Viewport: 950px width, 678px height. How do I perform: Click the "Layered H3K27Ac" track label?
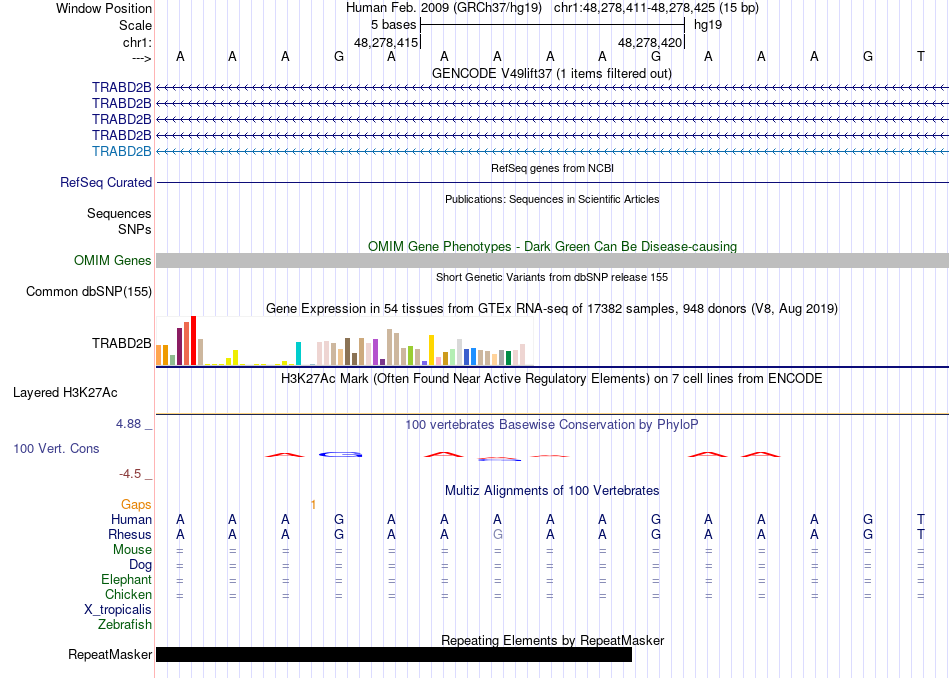pyautogui.click(x=65, y=393)
